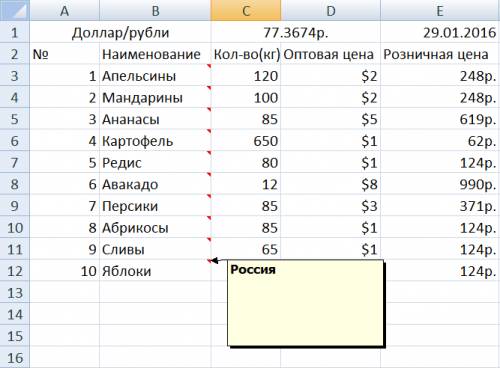
Task: Select row 13 header
Action: coord(15,292)
